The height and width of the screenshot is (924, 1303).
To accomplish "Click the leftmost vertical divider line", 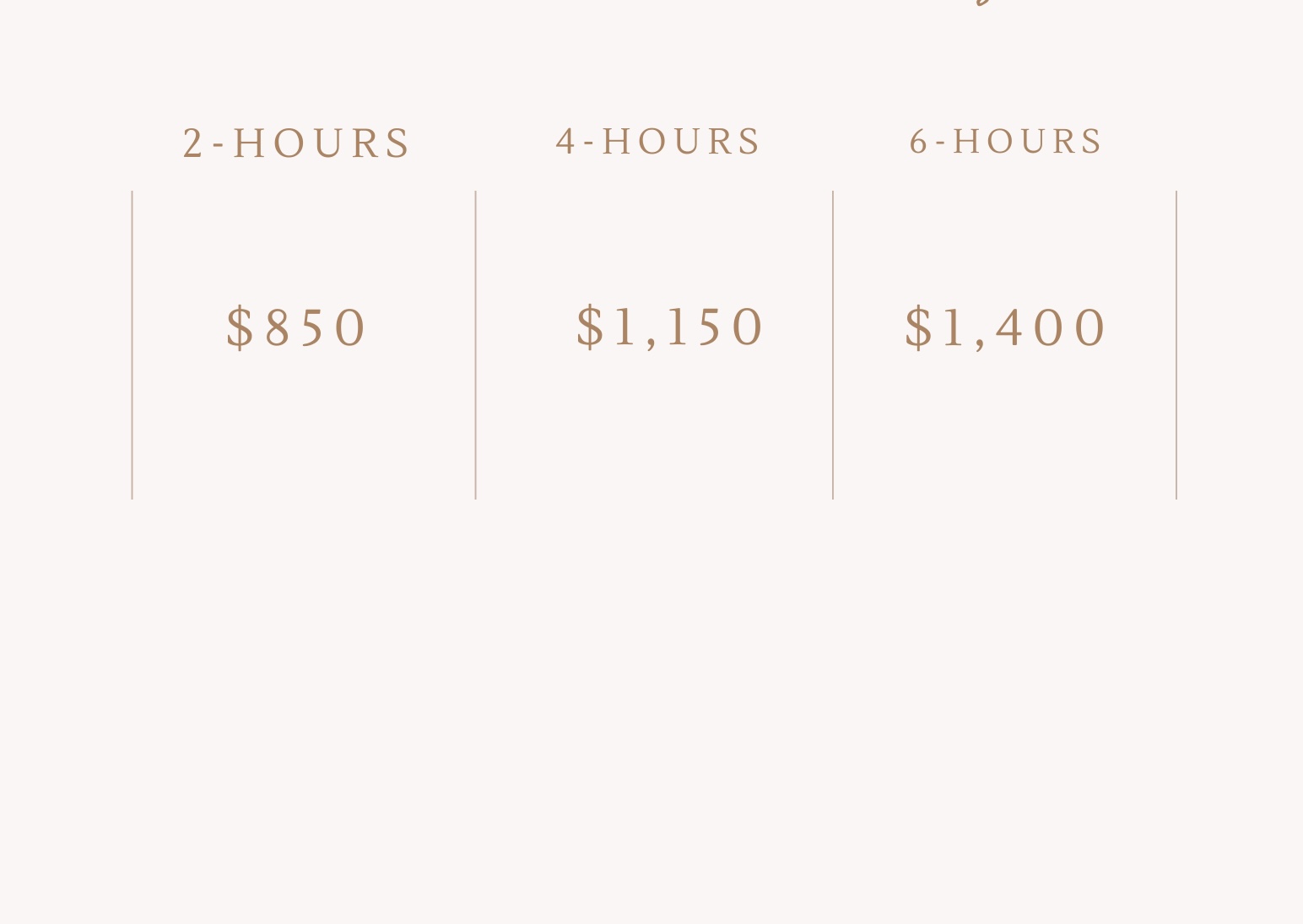I will 132,344.
